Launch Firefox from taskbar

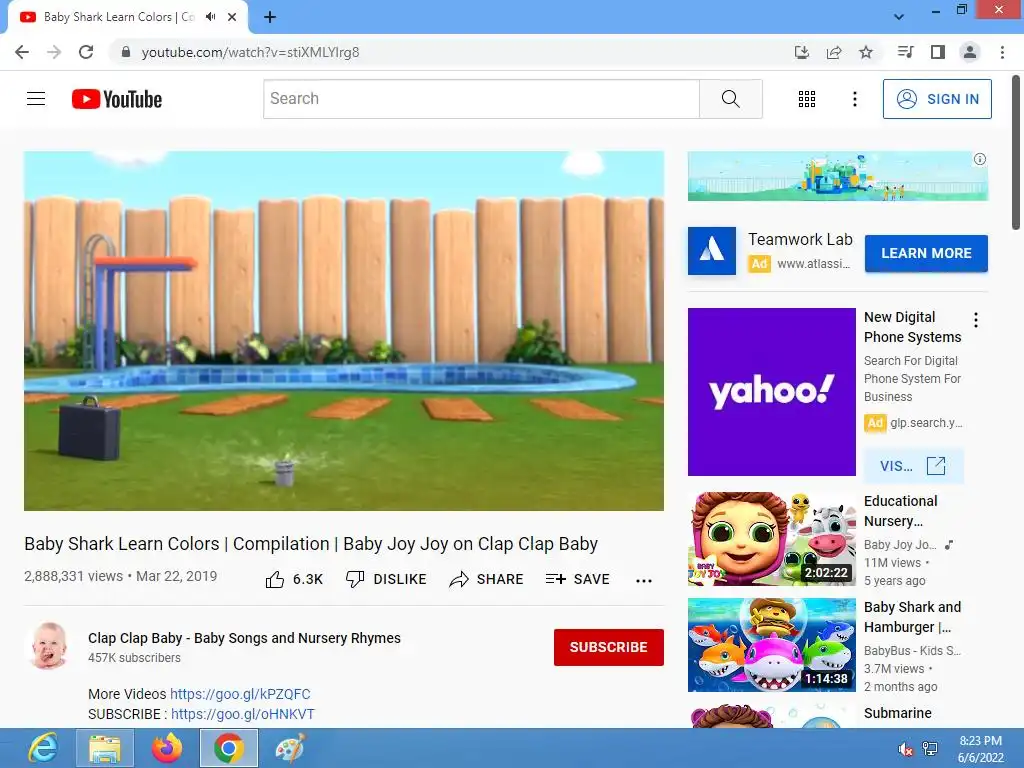click(x=167, y=748)
